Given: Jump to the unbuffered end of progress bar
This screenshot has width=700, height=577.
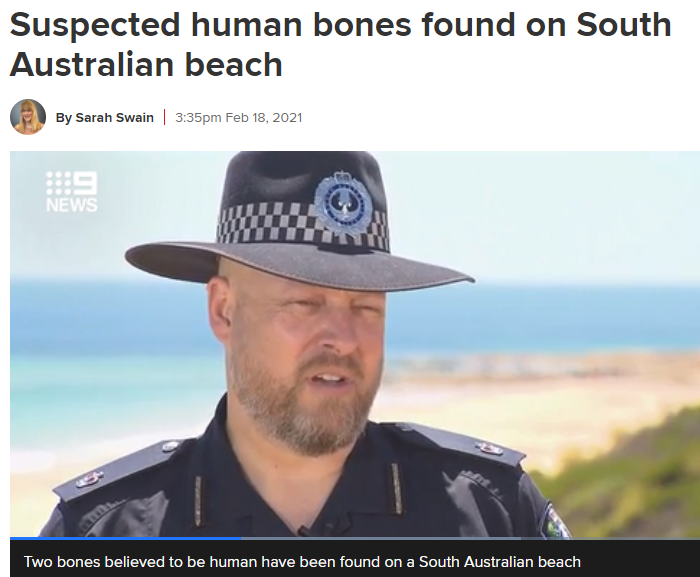Looking at the screenshot, I should 610,538.
